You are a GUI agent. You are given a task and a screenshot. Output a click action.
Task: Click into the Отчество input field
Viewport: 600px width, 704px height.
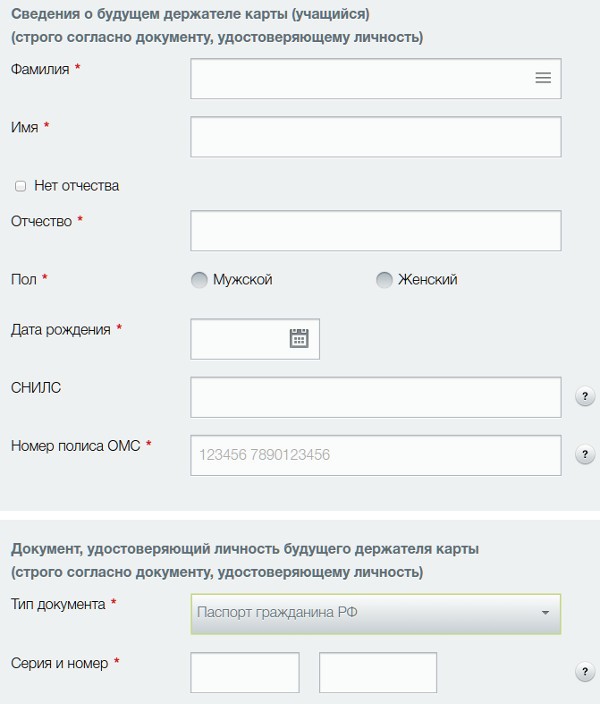pyautogui.click(x=376, y=231)
